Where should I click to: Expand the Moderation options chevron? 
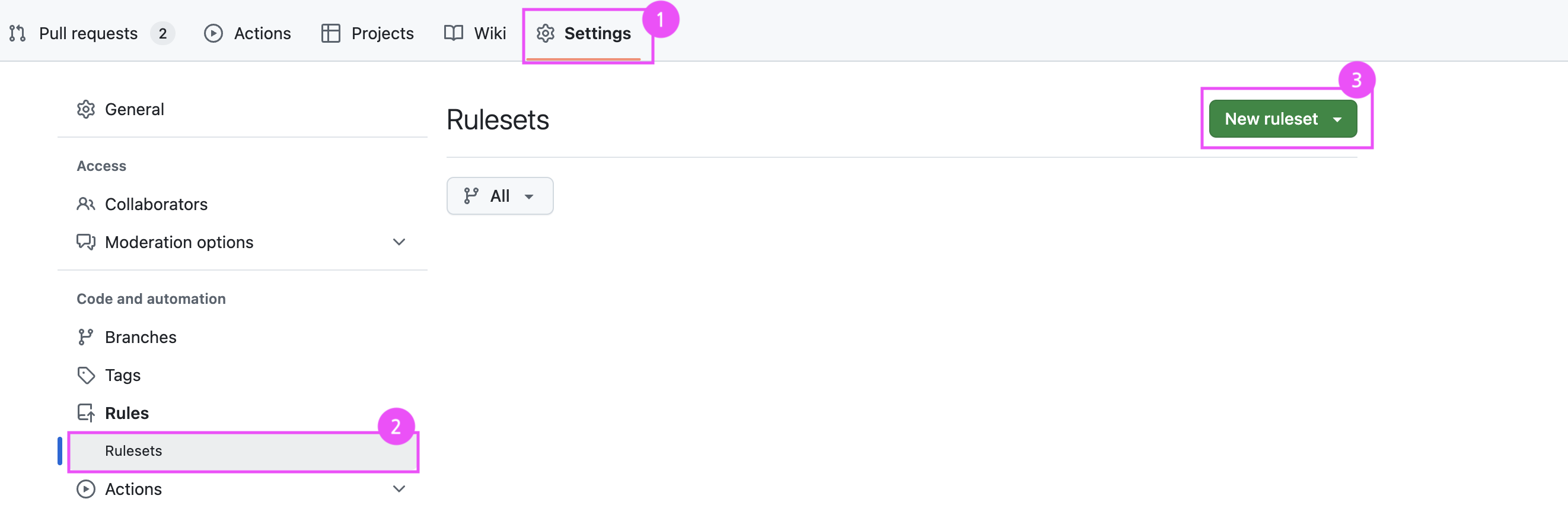[x=399, y=242]
